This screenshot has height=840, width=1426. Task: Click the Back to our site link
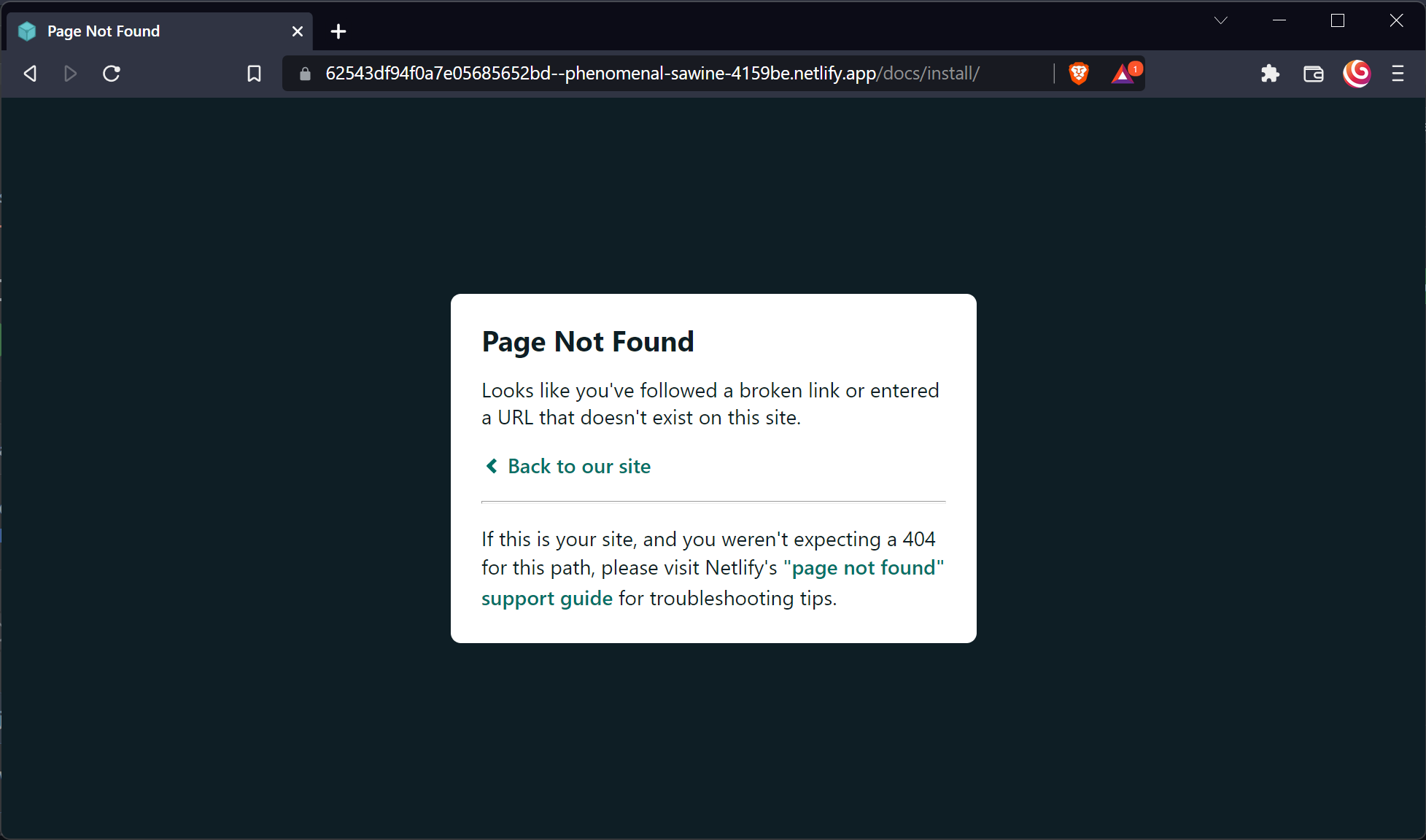tap(579, 467)
